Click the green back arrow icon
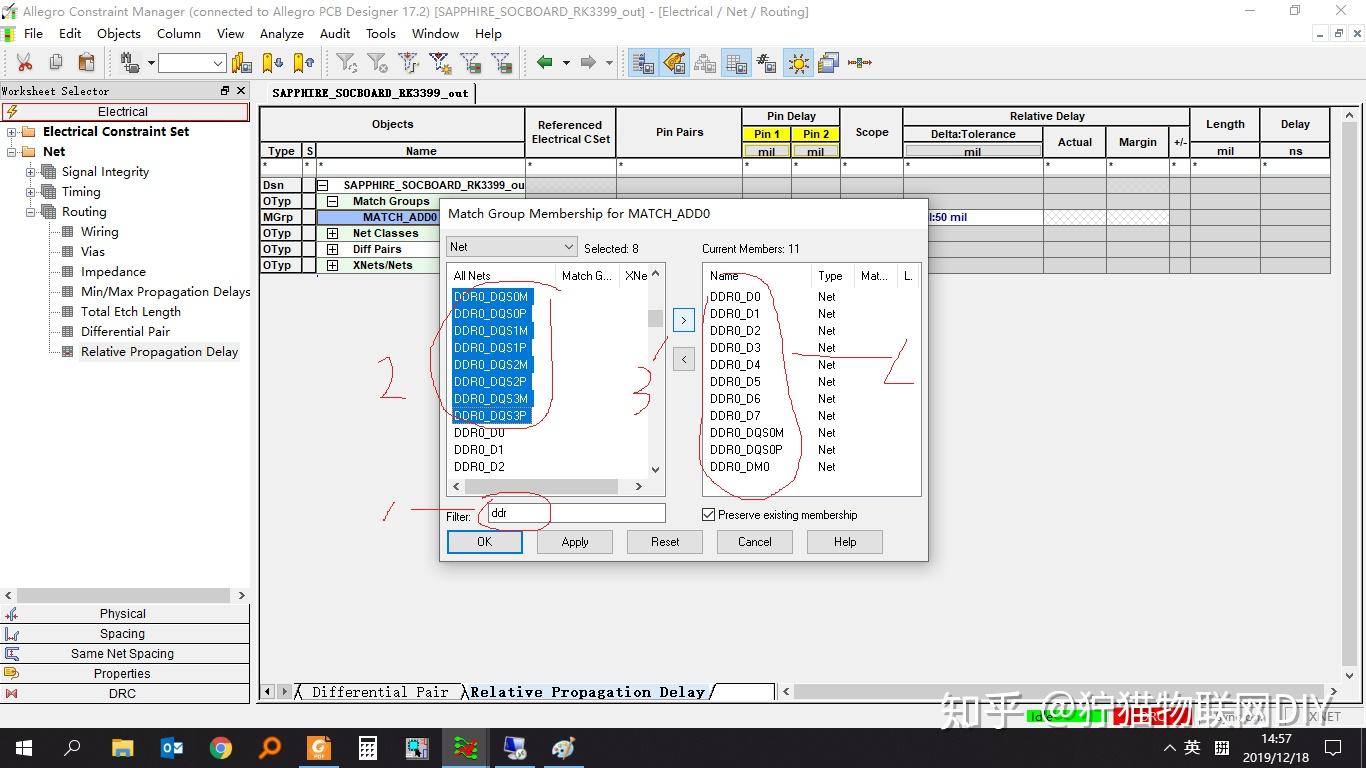Image resolution: width=1366 pixels, height=768 pixels. point(545,63)
